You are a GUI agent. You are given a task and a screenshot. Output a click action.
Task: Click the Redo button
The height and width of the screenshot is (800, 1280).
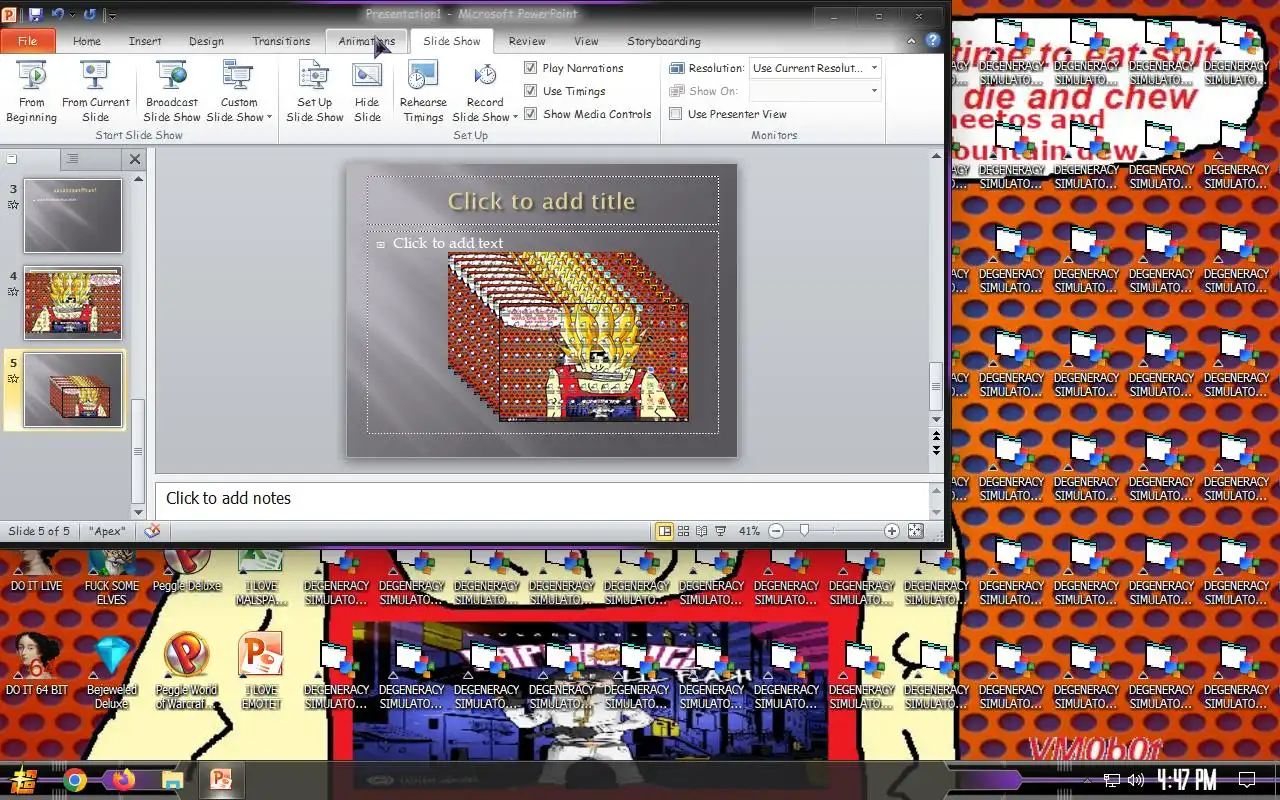pyautogui.click(x=90, y=15)
